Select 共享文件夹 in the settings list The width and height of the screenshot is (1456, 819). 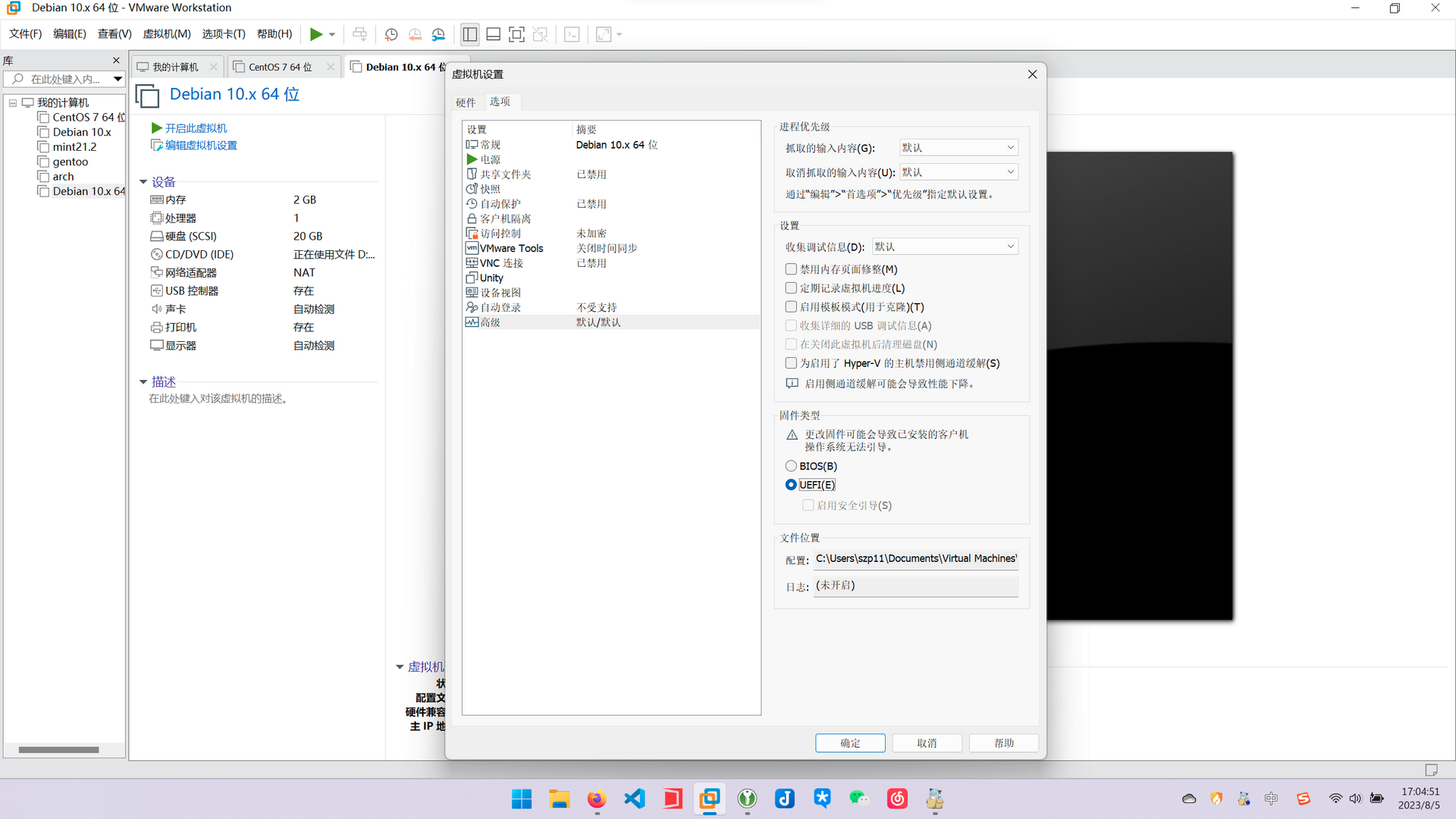[x=610, y=174]
